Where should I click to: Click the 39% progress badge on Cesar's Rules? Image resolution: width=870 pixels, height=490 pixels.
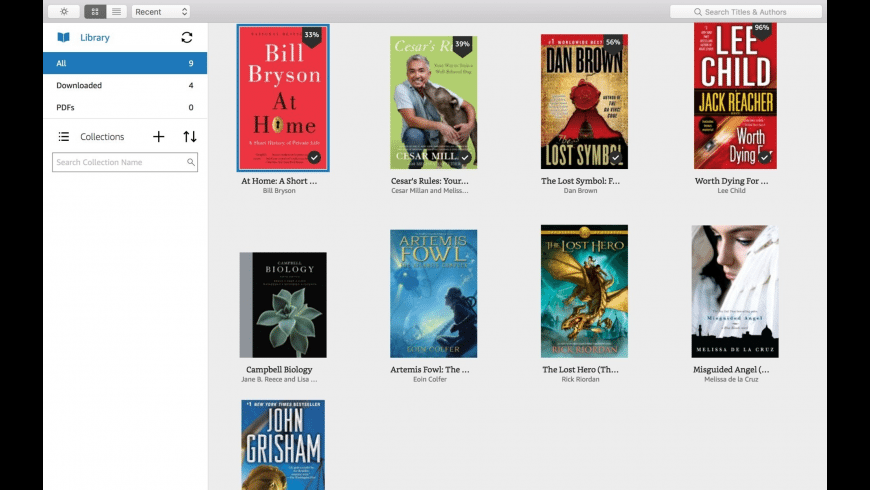pos(462,46)
